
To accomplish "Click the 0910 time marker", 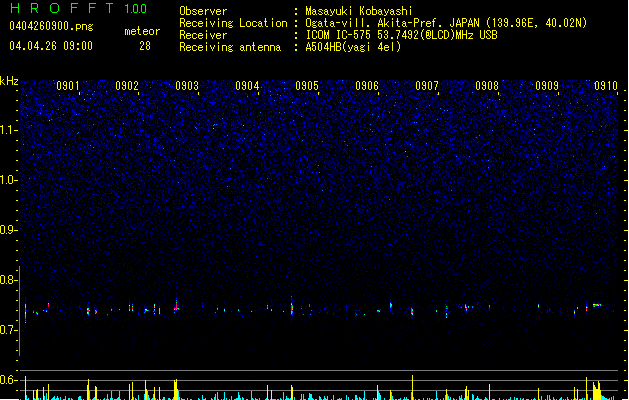I will (x=606, y=86).
